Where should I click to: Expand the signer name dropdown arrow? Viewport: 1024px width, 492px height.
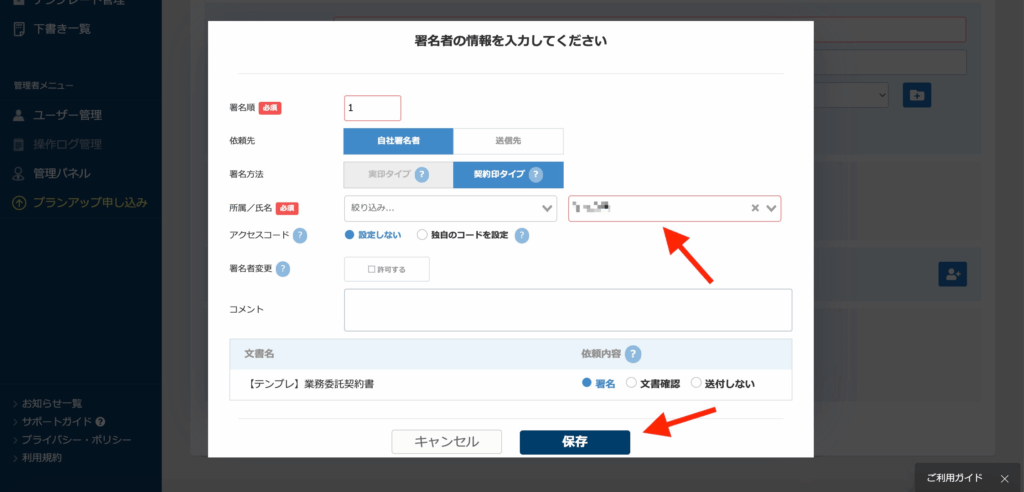click(x=771, y=208)
